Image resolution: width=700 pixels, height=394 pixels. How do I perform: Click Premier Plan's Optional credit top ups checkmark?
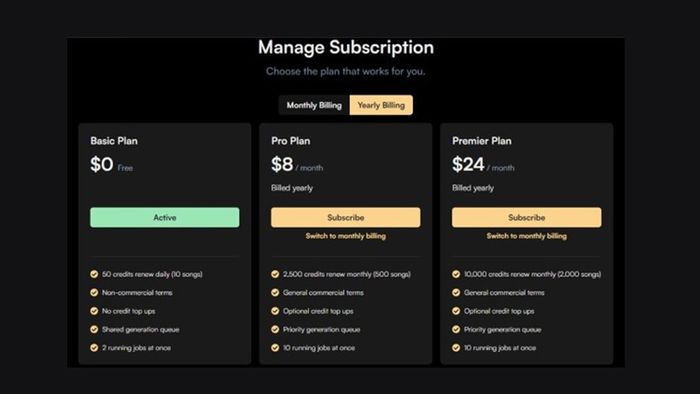click(x=456, y=311)
